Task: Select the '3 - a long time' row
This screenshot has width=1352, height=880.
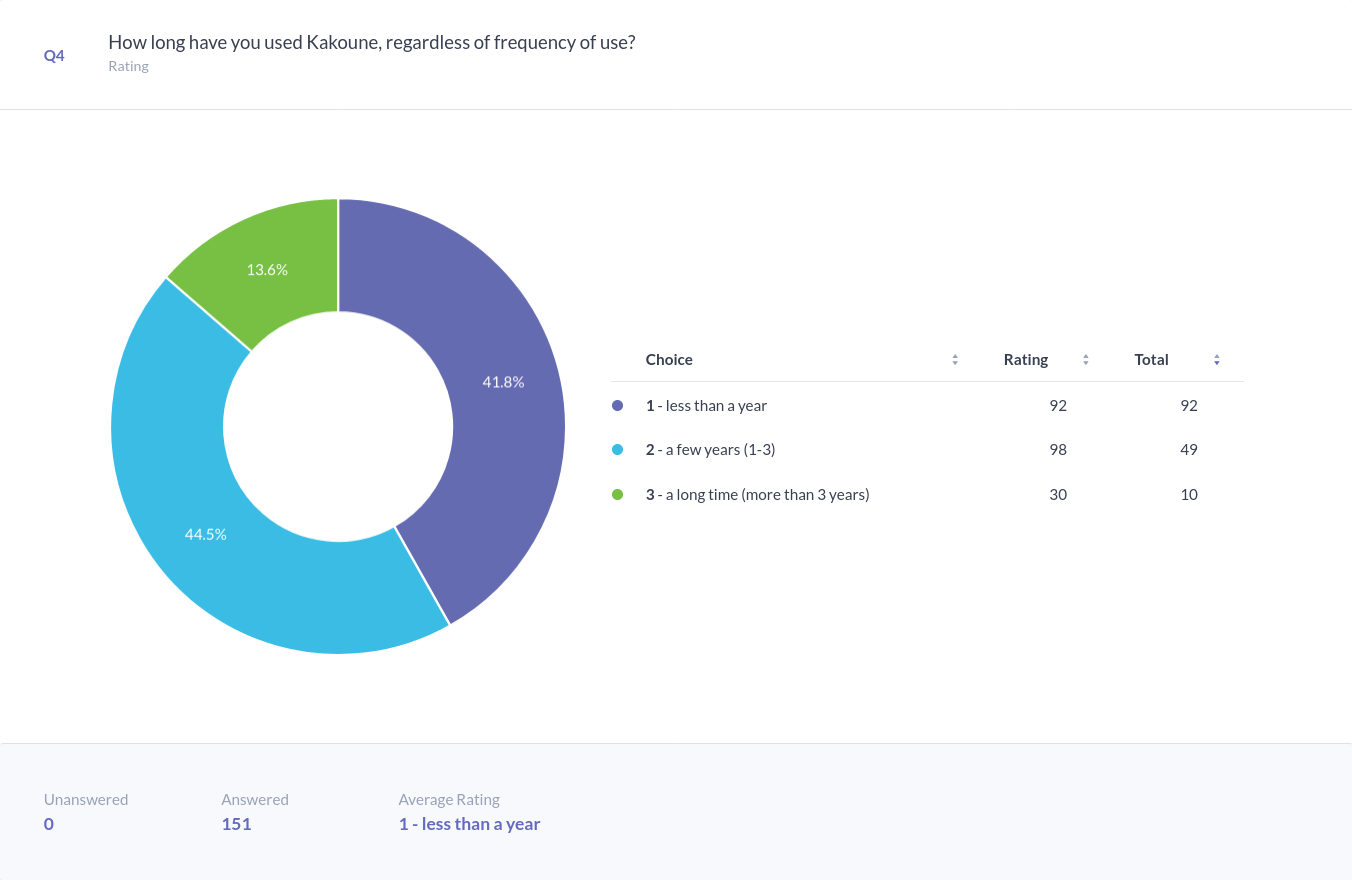Action: click(x=757, y=494)
